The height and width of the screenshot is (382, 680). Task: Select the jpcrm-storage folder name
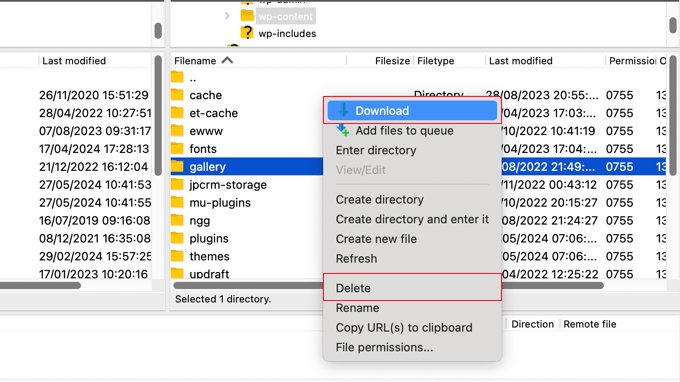tap(228, 185)
